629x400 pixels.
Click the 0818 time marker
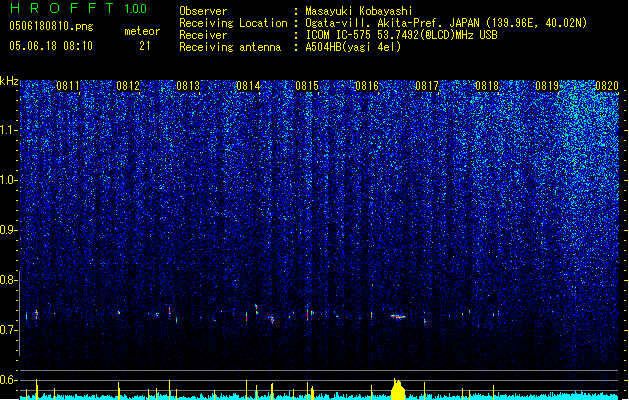(487, 86)
